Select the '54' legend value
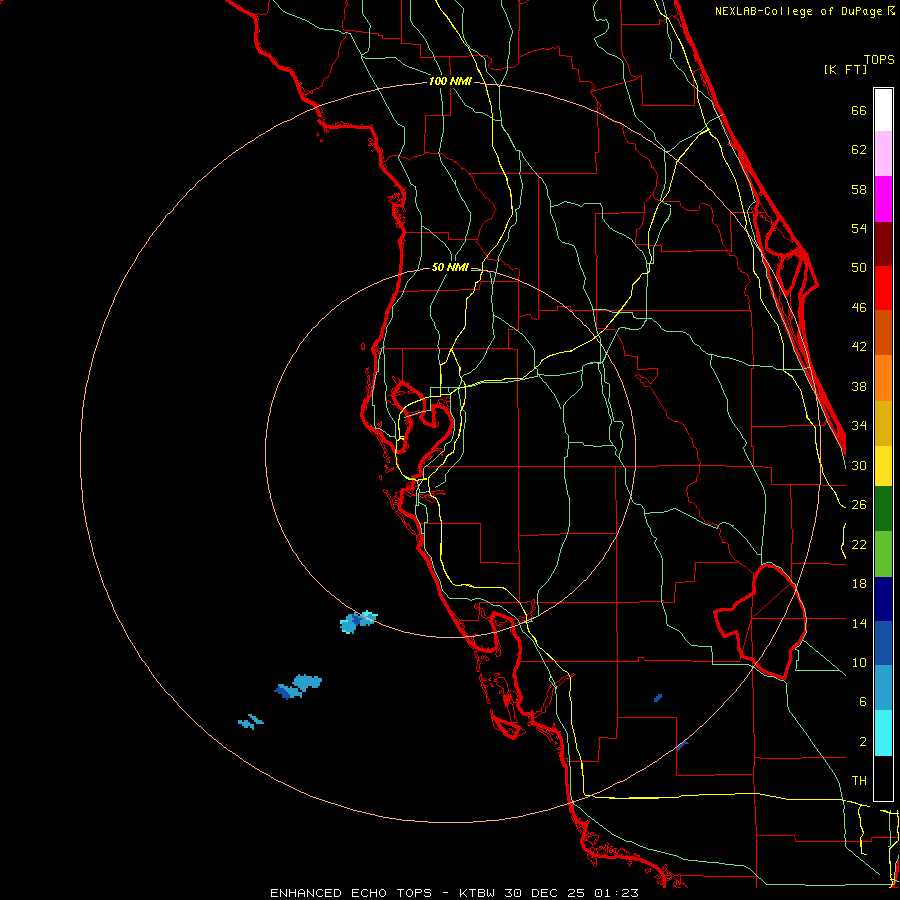 click(x=859, y=228)
